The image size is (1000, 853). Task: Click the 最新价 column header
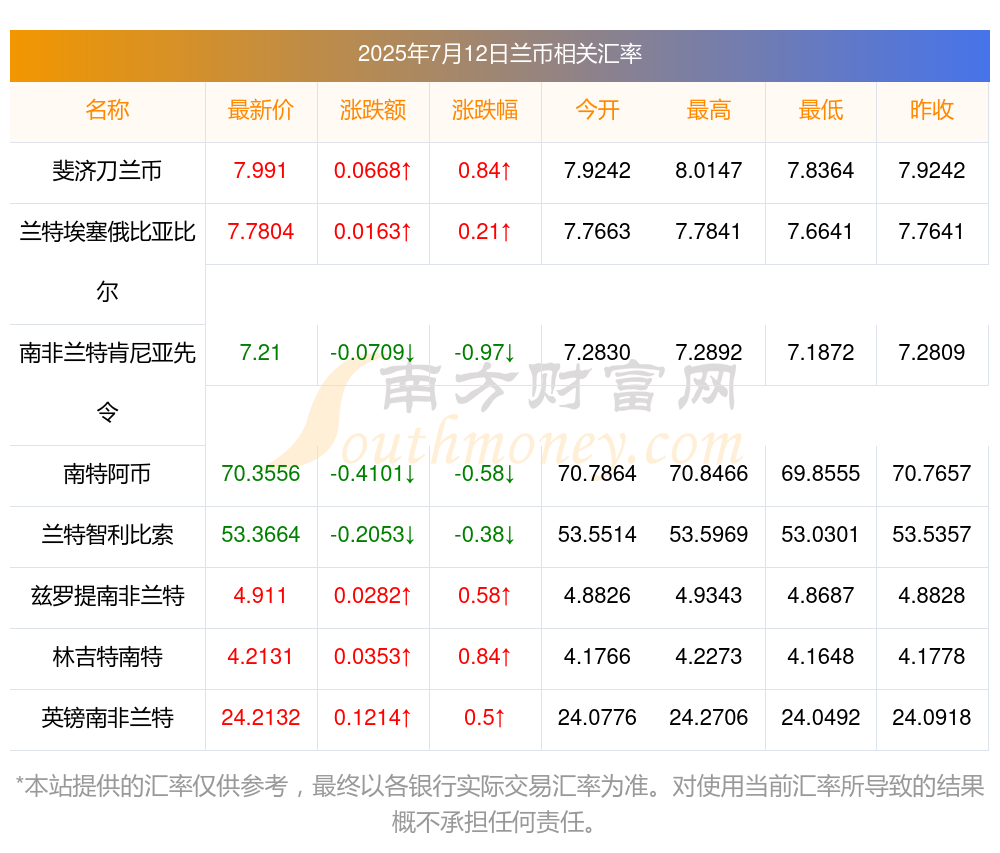coord(260,110)
